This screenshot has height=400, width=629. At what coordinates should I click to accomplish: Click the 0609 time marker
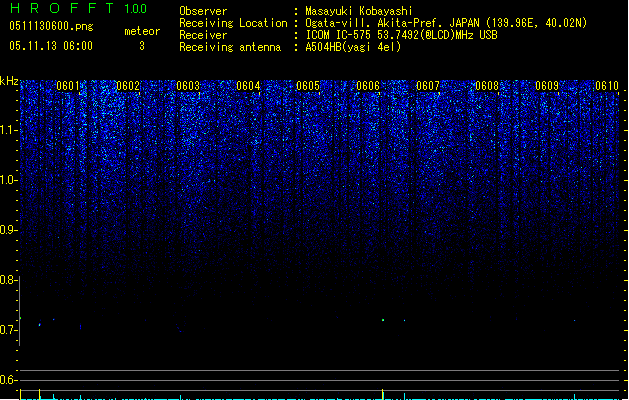(x=547, y=86)
